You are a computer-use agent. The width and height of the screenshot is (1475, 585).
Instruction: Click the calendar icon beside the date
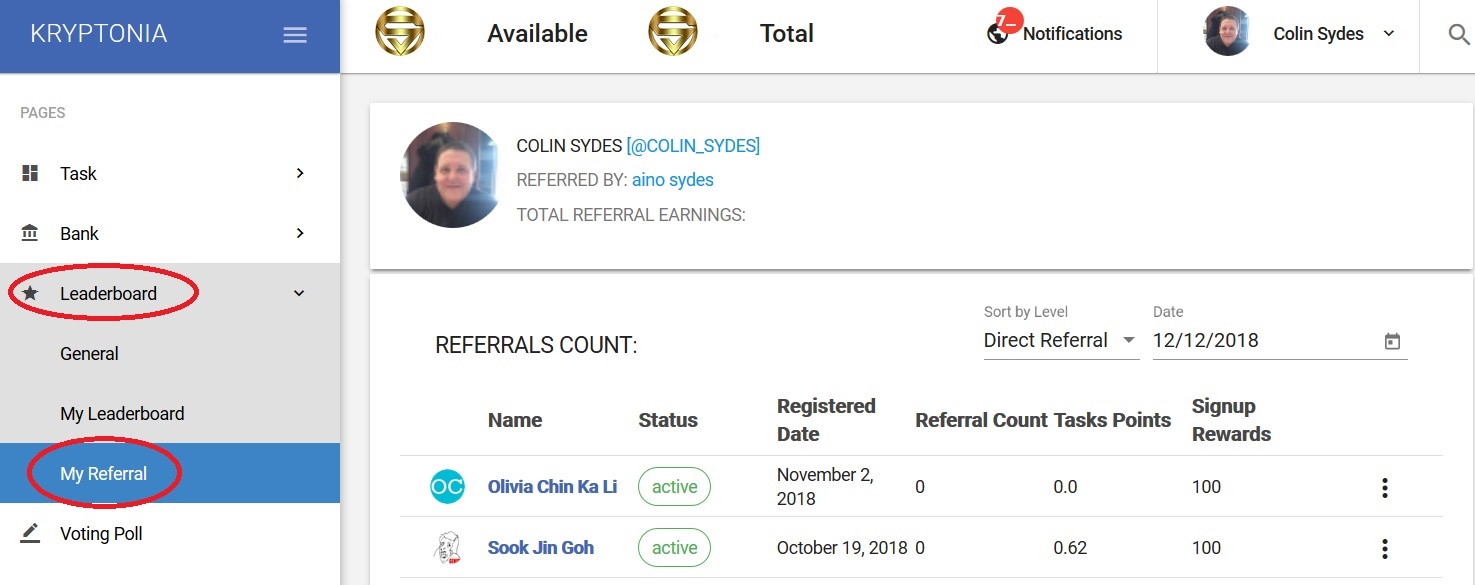[x=1392, y=341]
